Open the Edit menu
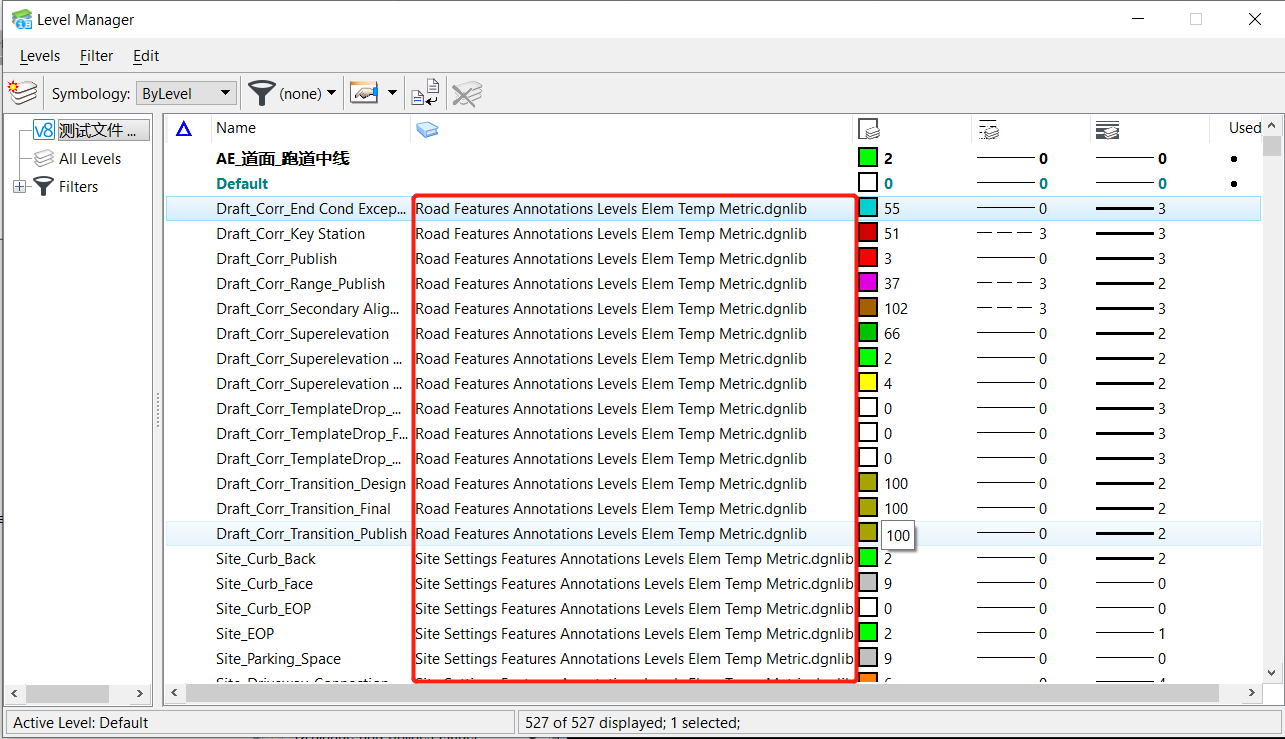The width and height of the screenshot is (1285, 739). (x=146, y=56)
